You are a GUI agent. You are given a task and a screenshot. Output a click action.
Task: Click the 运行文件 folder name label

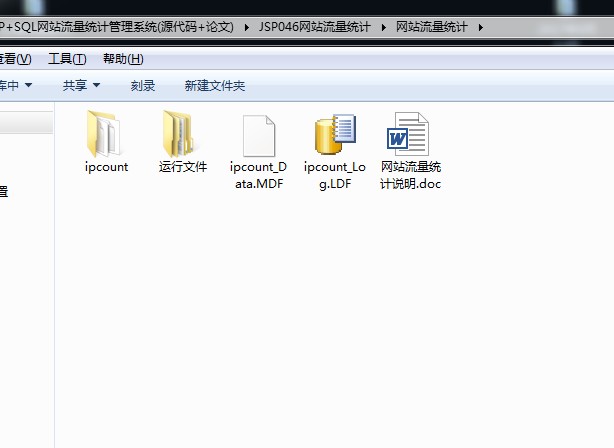183,167
